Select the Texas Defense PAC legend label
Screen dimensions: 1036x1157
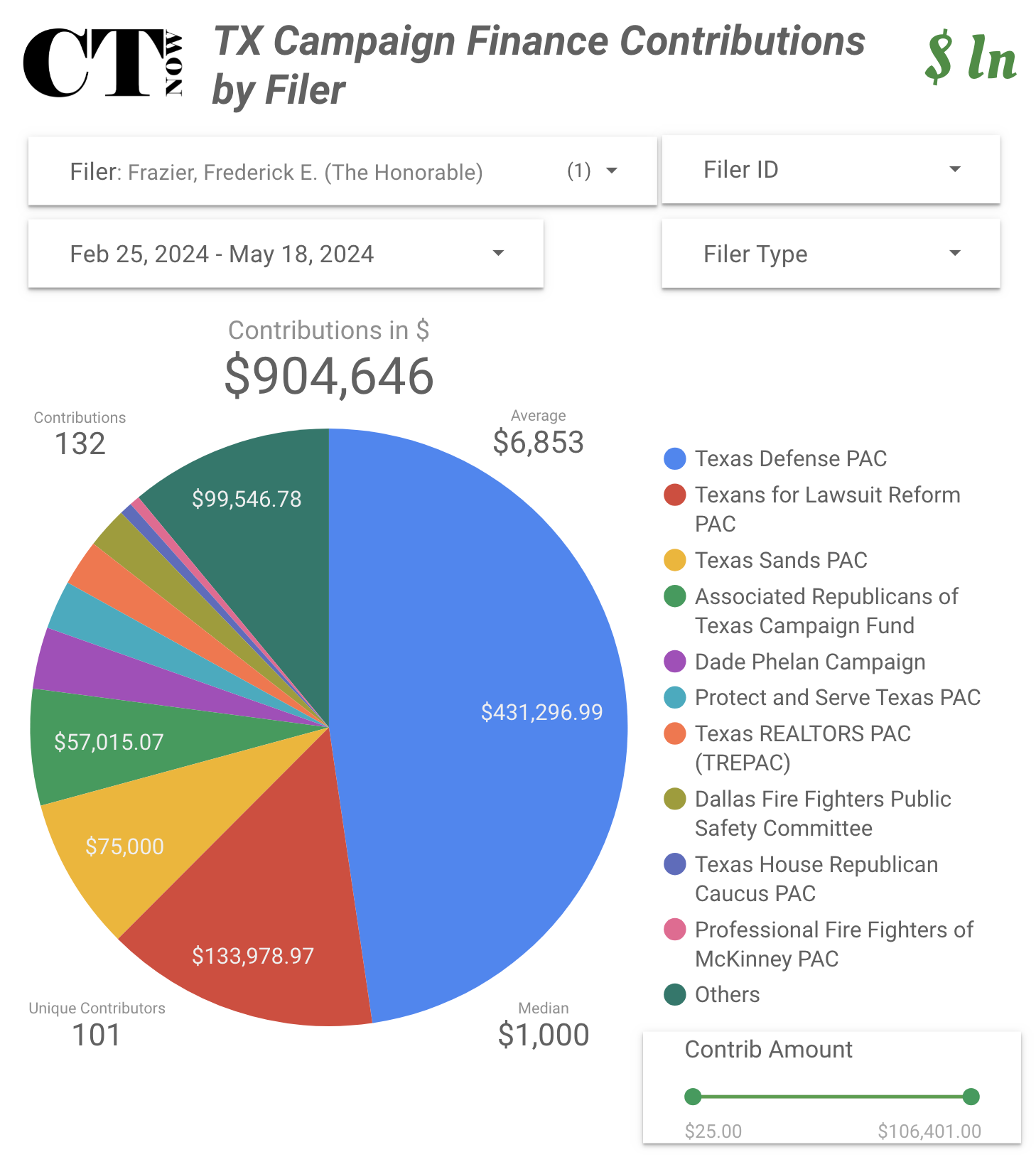pos(791,458)
